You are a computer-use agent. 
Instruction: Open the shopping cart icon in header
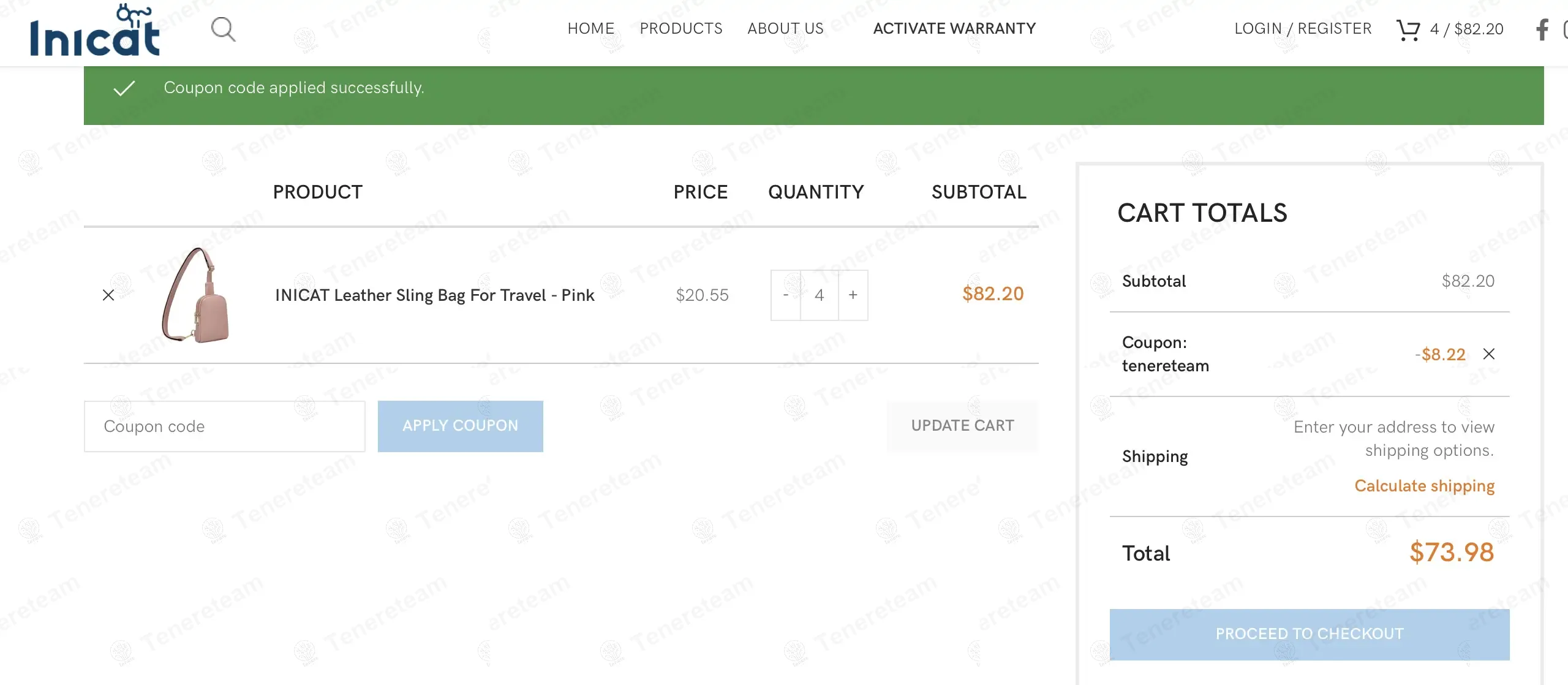pos(1408,29)
